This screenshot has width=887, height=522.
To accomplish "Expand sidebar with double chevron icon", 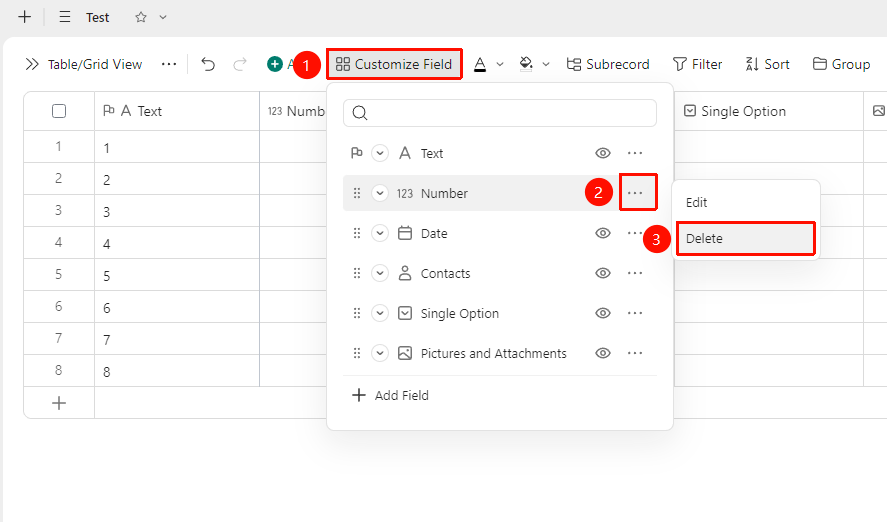I will coord(32,64).
